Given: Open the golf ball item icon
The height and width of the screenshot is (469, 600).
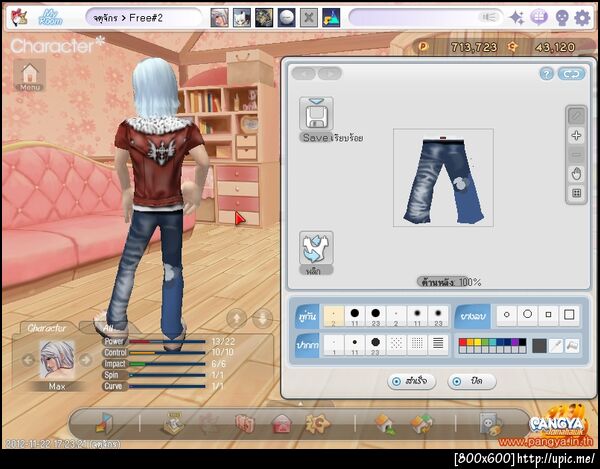Looking at the screenshot, I should [287, 18].
